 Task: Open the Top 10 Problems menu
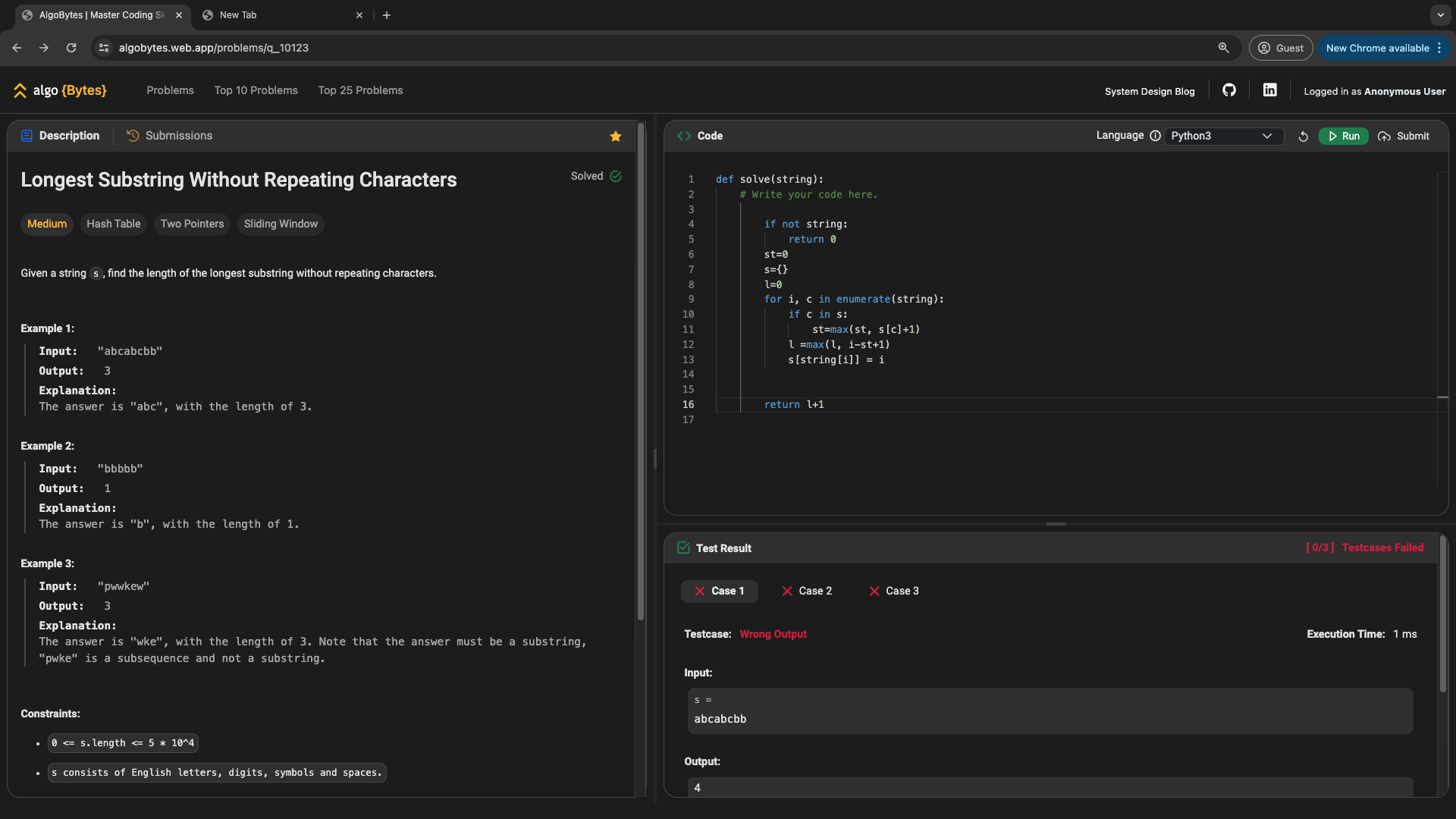256,90
